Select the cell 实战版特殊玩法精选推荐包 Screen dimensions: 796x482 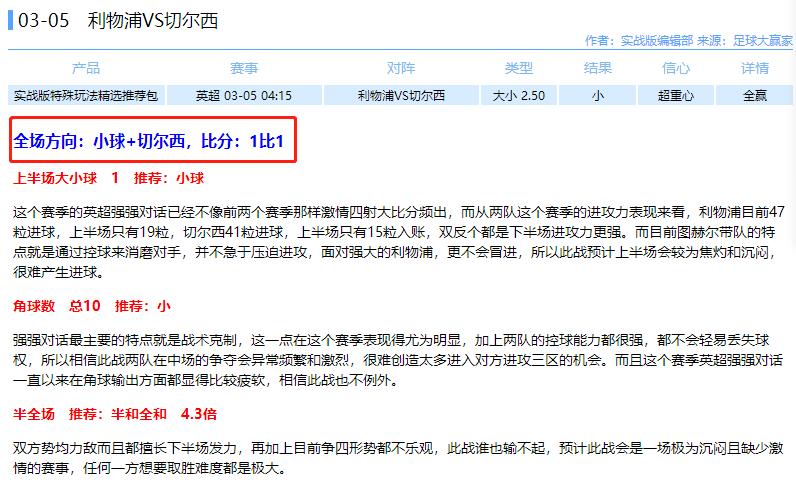(x=86, y=95)
